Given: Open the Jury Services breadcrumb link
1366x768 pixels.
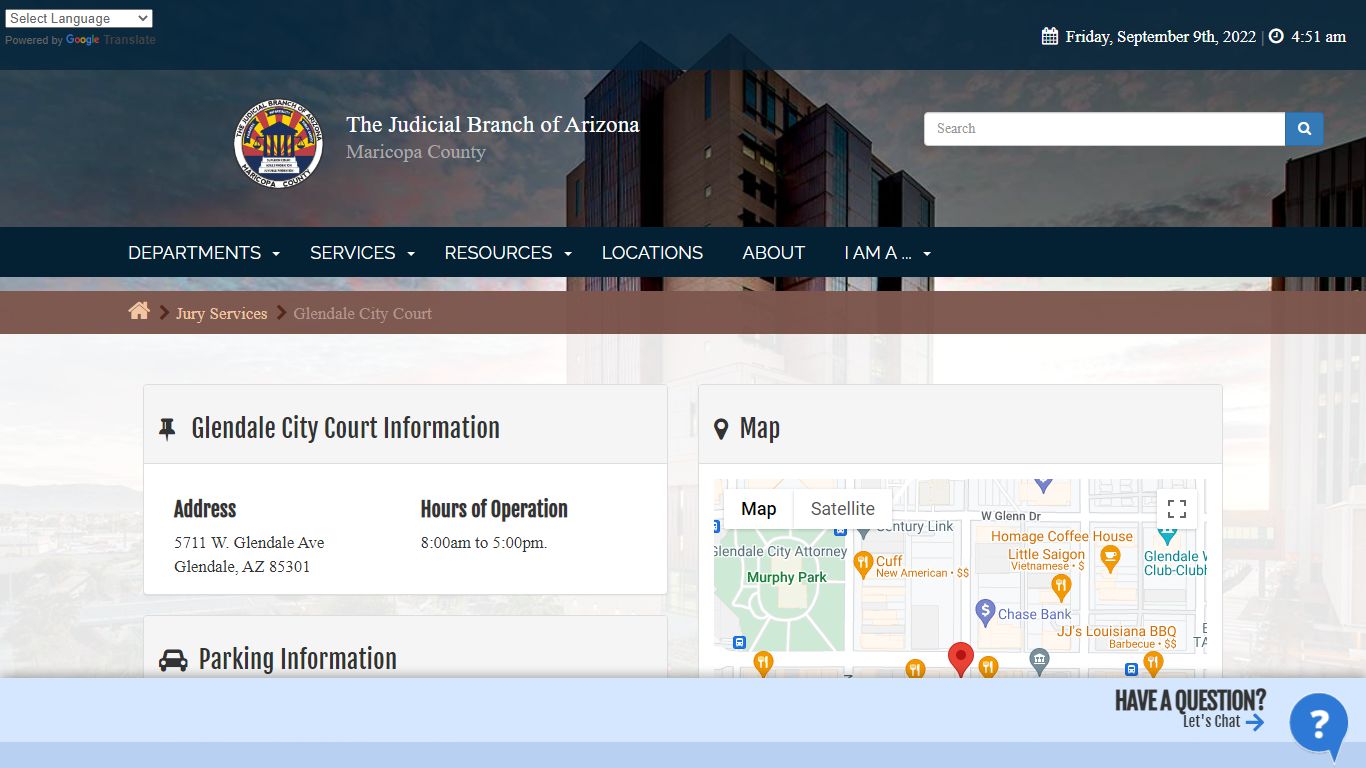Looking at the screenshot, I should [x=222, y=313].
